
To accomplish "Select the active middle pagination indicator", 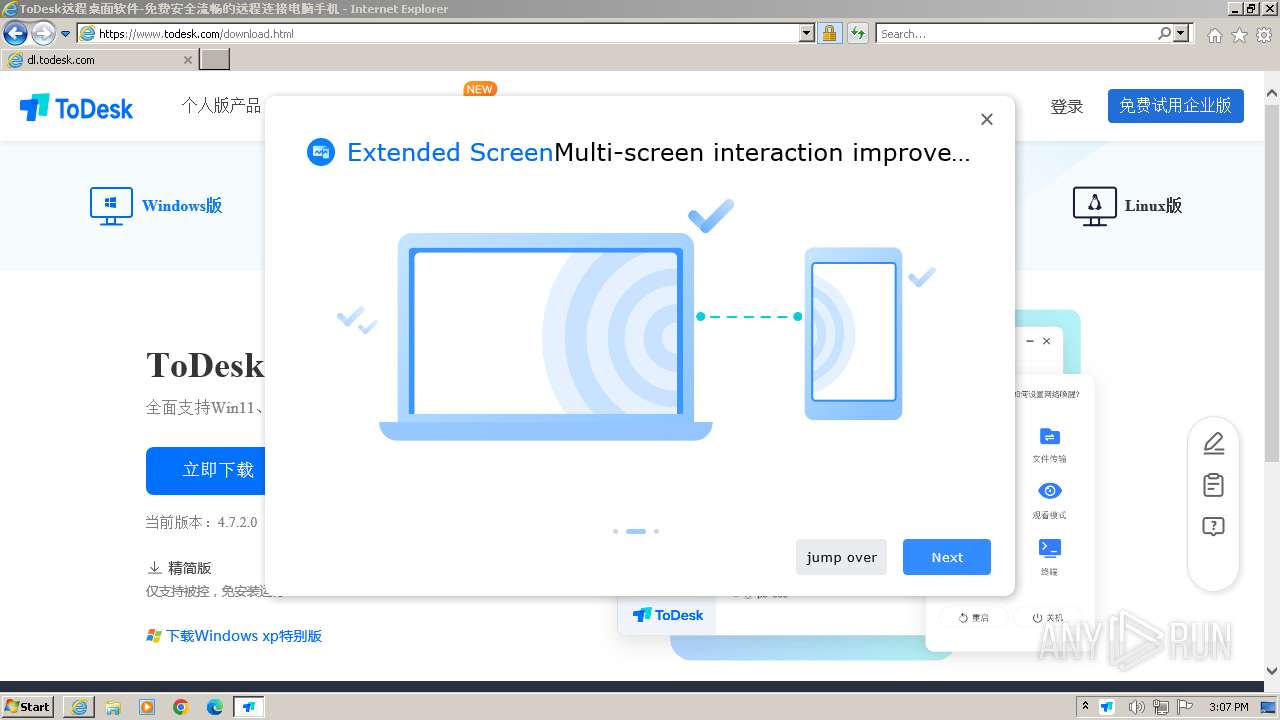I will (636, 531).
